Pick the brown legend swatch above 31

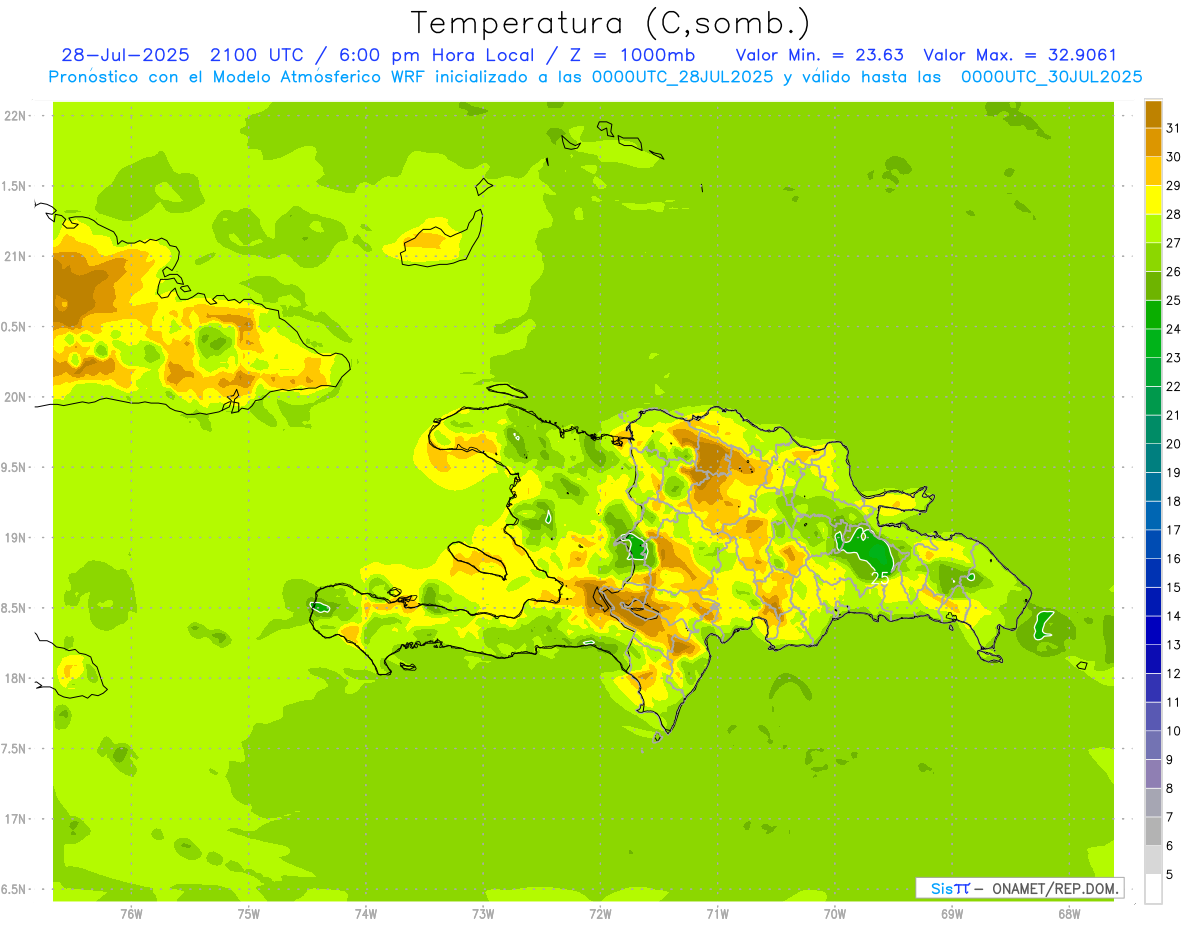pyautogui.click(x=1153, y=114)
